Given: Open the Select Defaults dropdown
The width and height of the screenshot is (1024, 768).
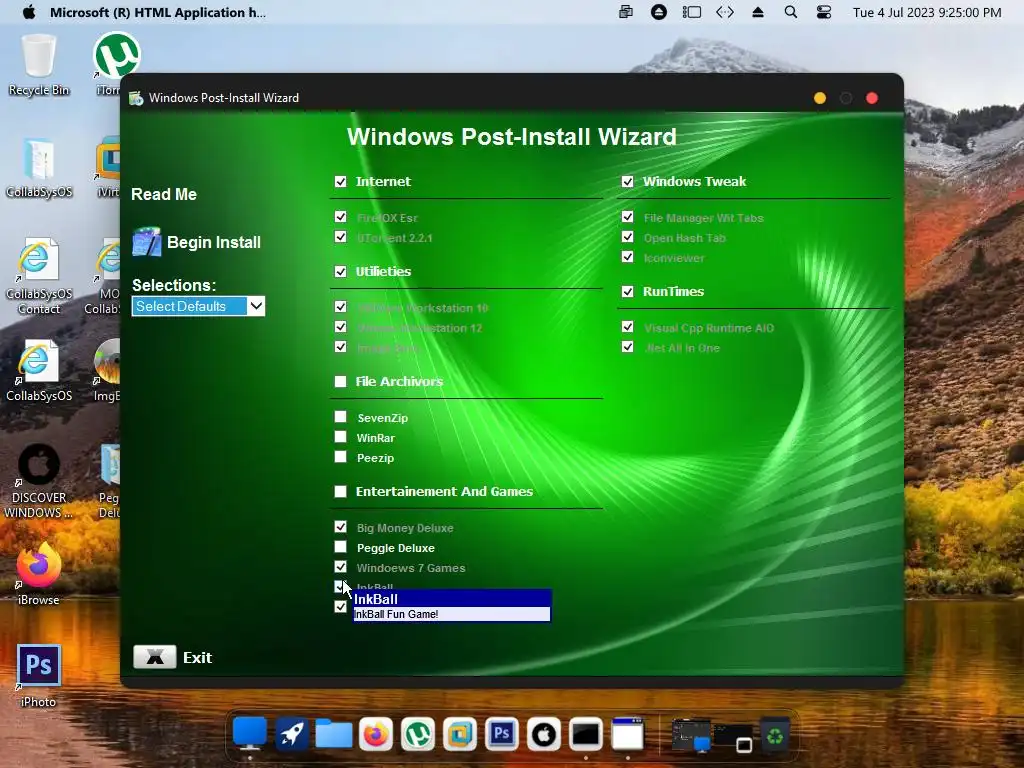Looking at the screenshot, I should point(199,306).
